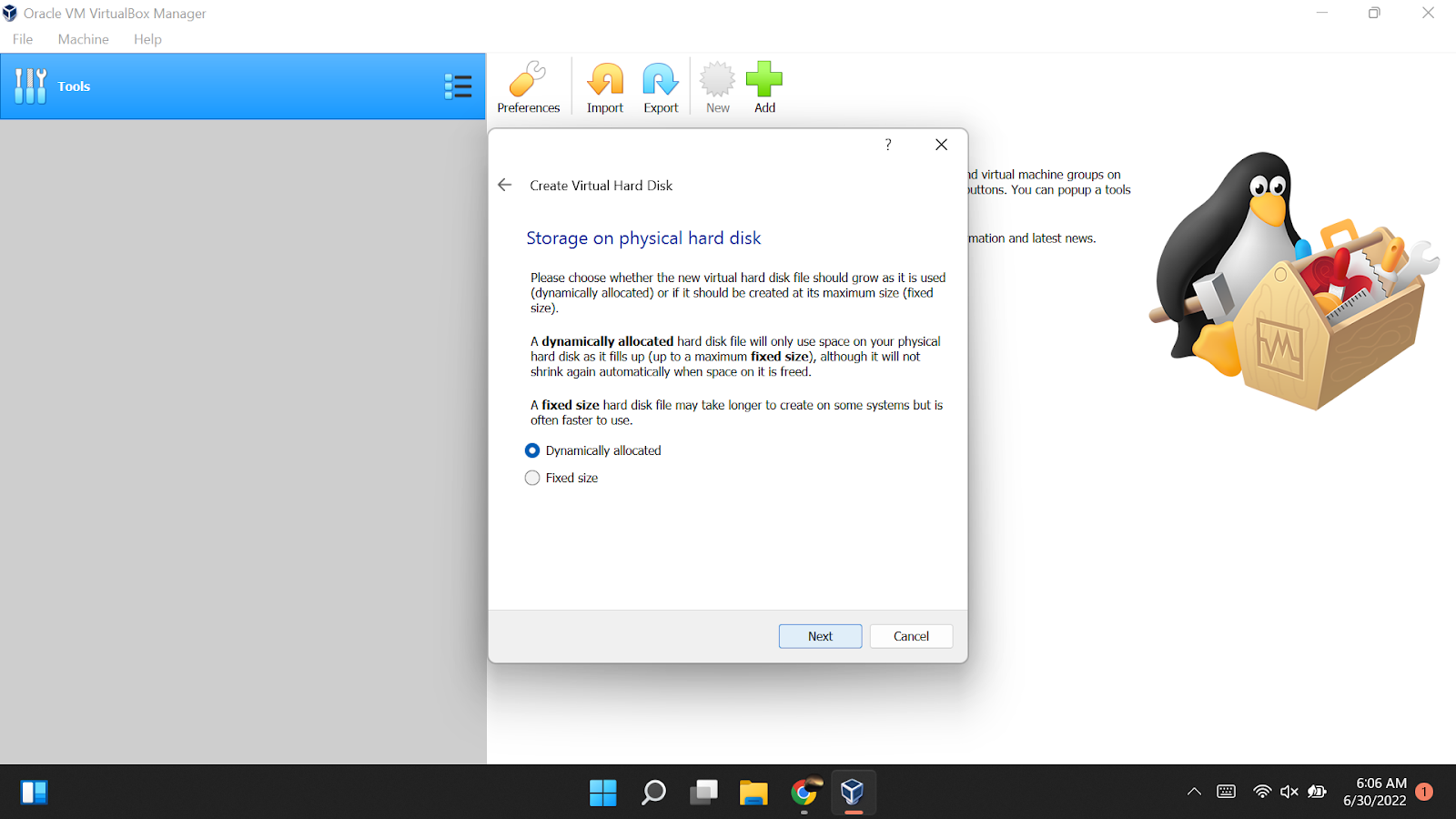Screen dimensions: 1456x819
Task: Click the touch keyboard tray icon
Action: click(1227, 792)
